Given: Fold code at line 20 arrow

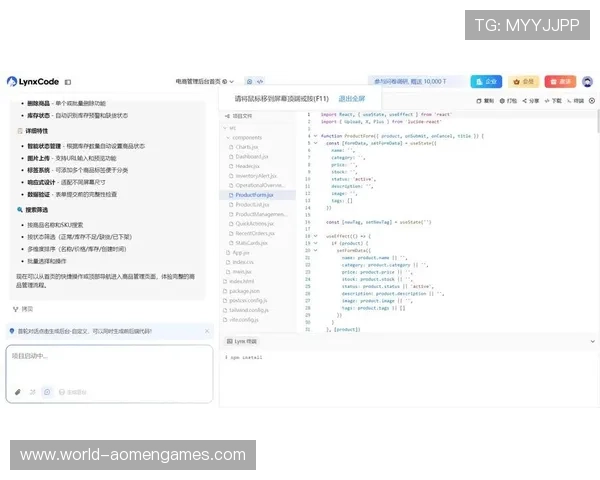Looking at the screenshot, I should click(315, 250).
